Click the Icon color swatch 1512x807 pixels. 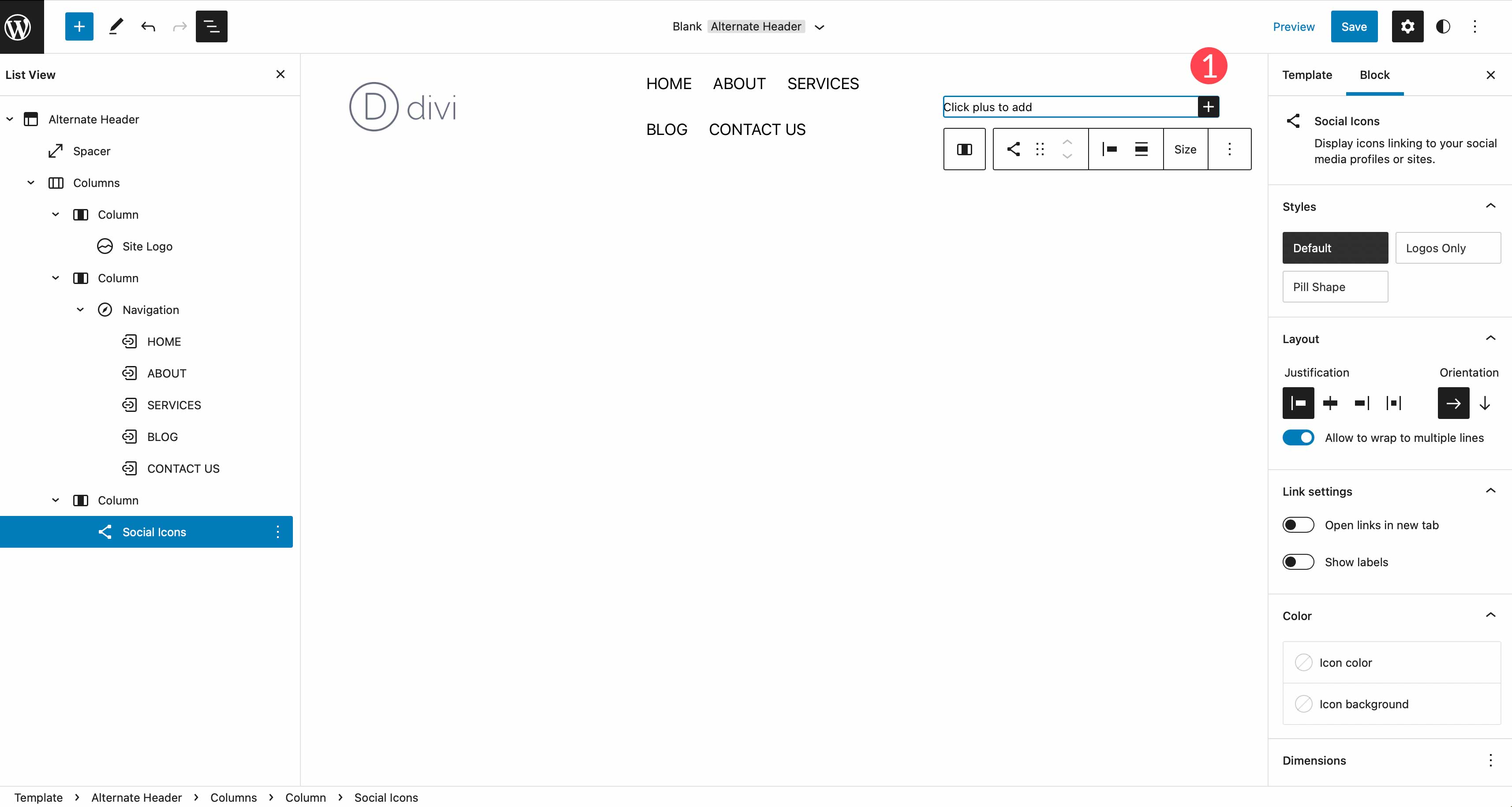(x=1302, y=662)
